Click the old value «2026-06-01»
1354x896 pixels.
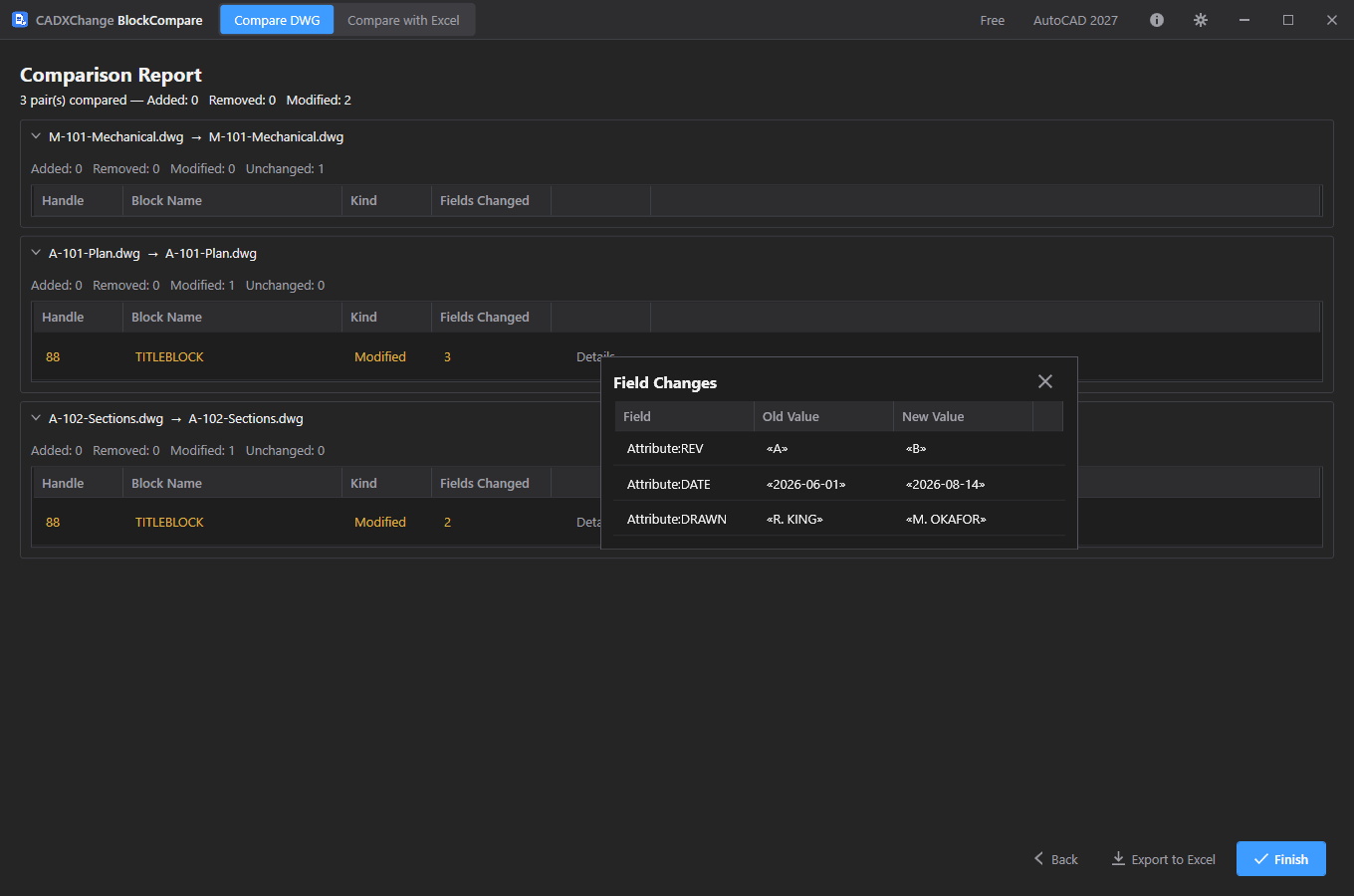[805, 484]
